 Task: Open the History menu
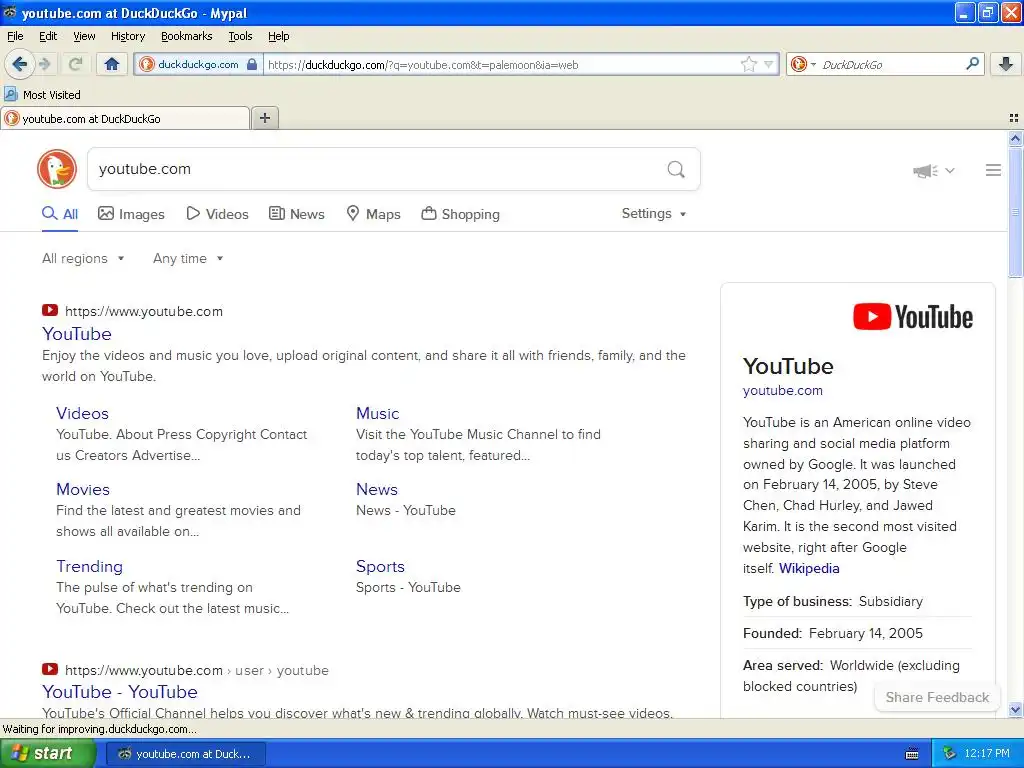128,36
